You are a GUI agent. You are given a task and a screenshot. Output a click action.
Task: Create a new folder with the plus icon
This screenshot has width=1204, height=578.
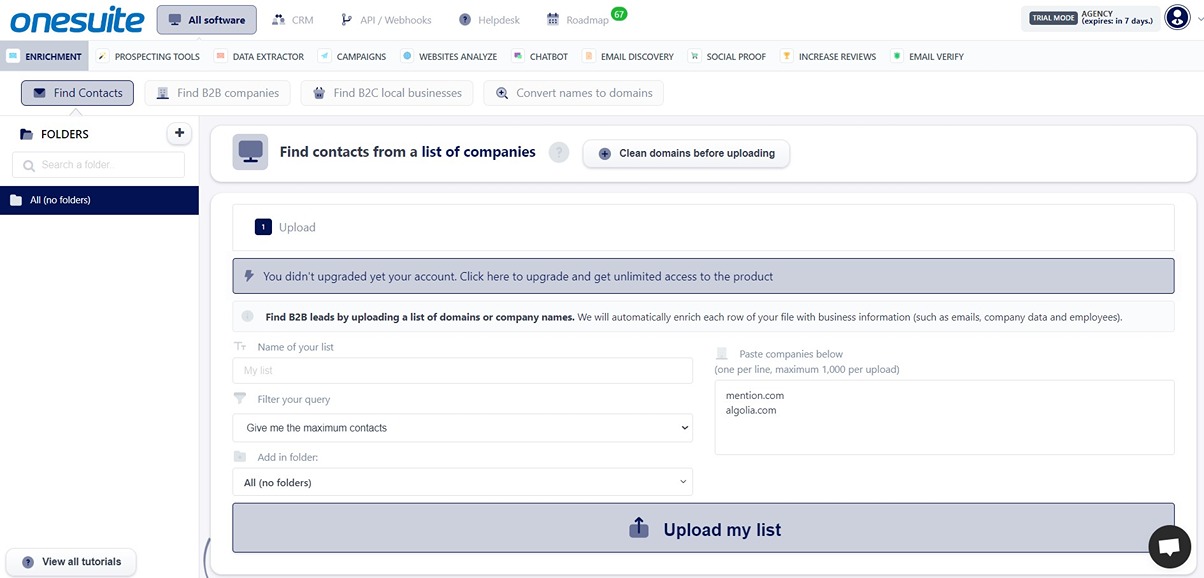(179, 132)
